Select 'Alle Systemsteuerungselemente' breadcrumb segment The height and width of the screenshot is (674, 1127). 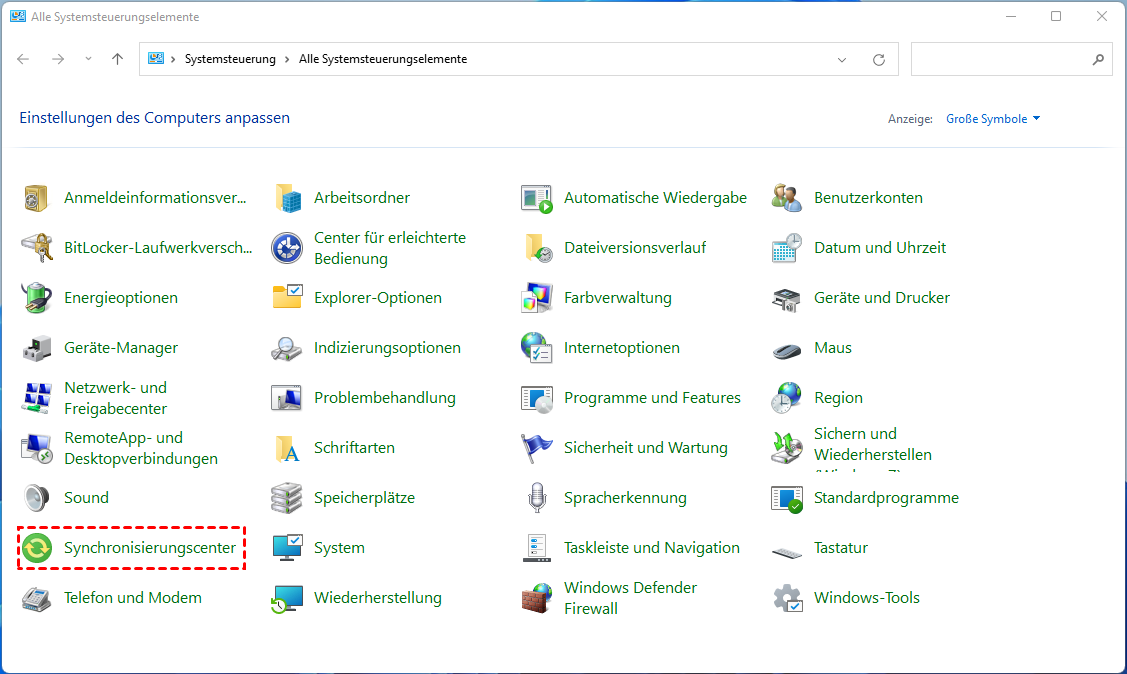click(383, 59)
